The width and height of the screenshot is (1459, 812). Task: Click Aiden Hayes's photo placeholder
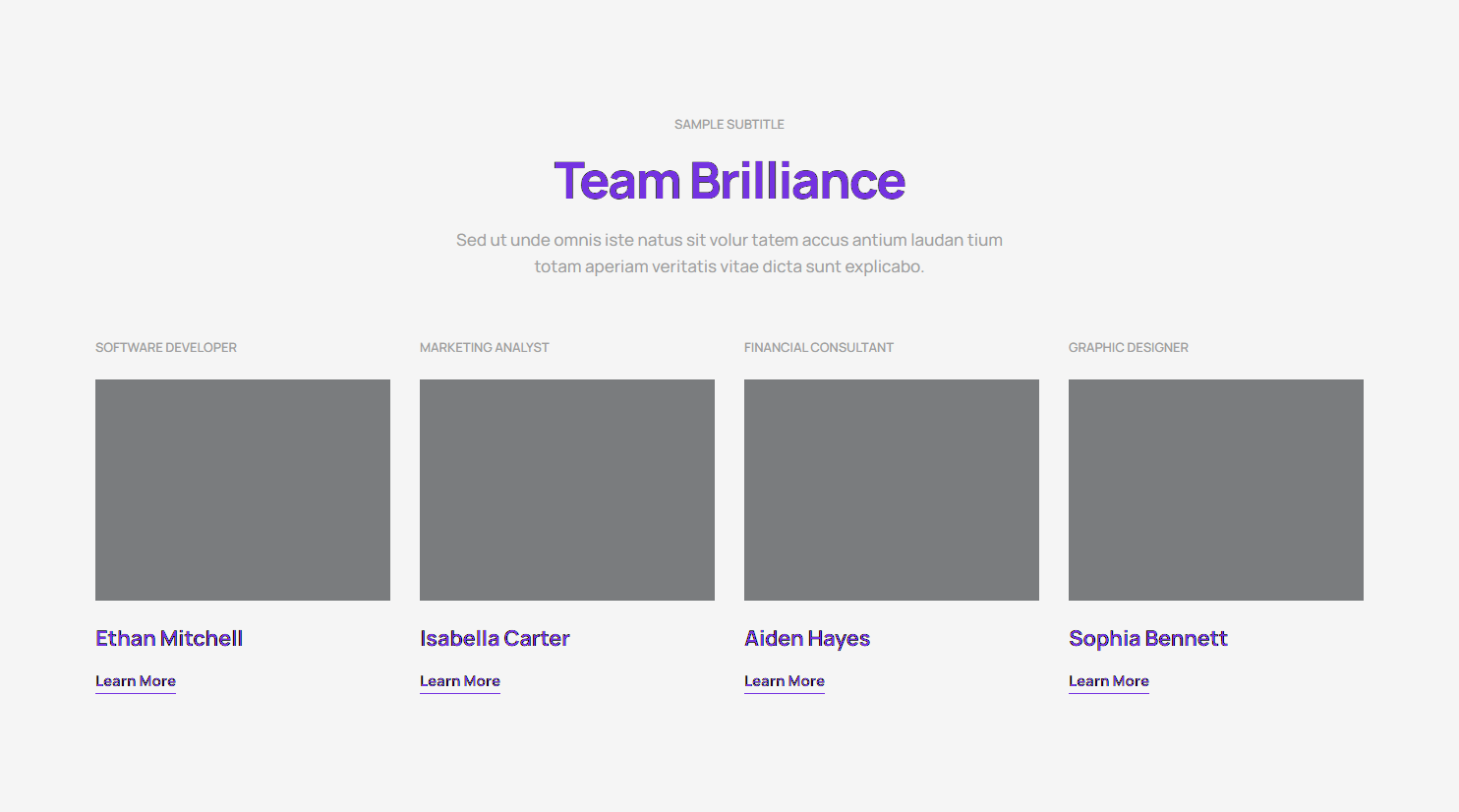[892, 490]
